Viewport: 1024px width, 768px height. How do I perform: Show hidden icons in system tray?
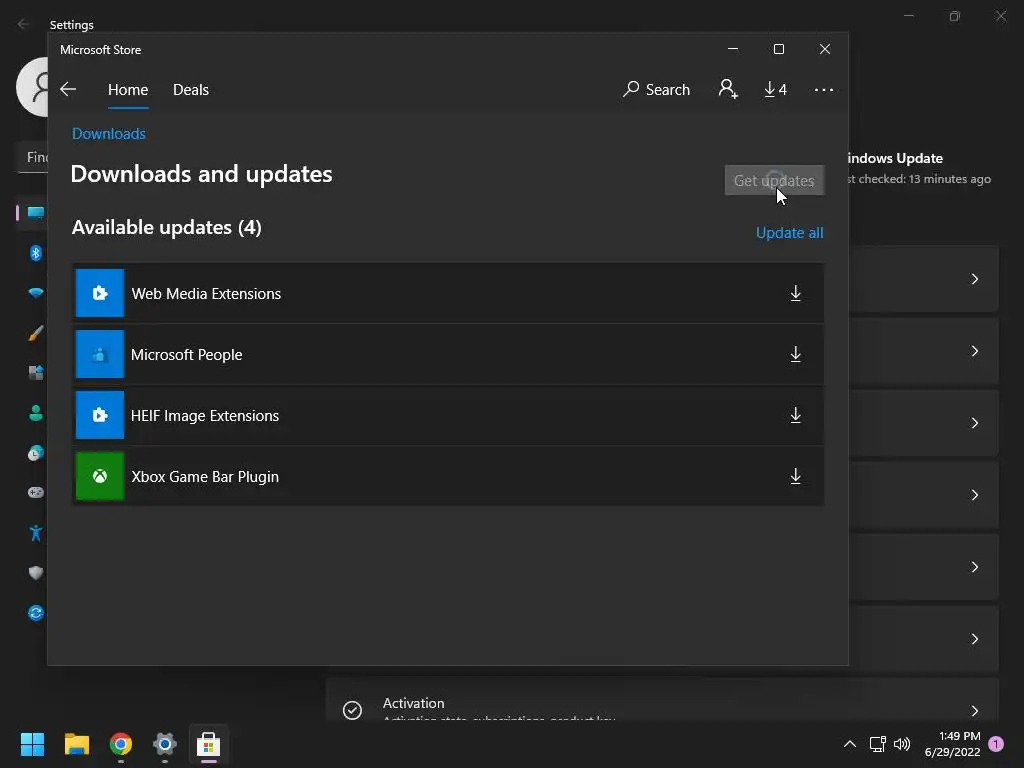pos(850,744)
